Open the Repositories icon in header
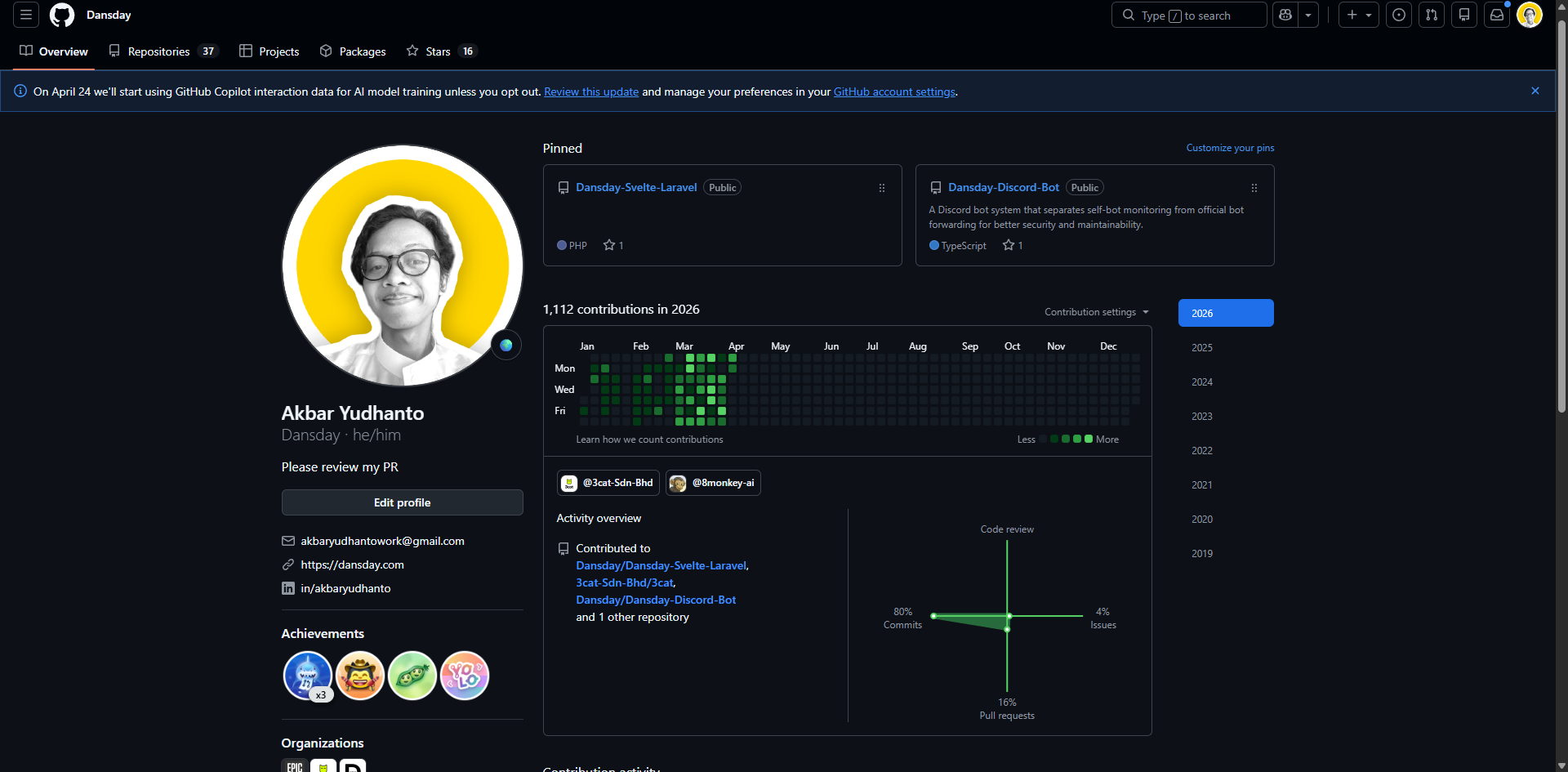1568x772 pixels. tap(1464, 15)
